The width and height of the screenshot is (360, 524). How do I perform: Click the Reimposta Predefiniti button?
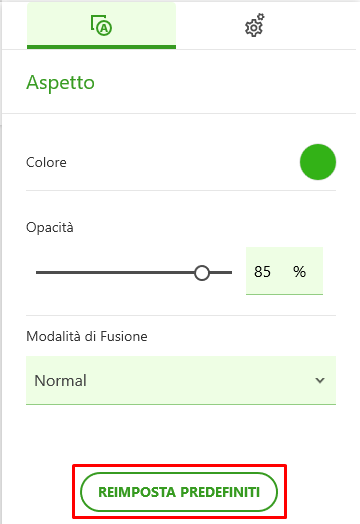click(x=179, y=492)
